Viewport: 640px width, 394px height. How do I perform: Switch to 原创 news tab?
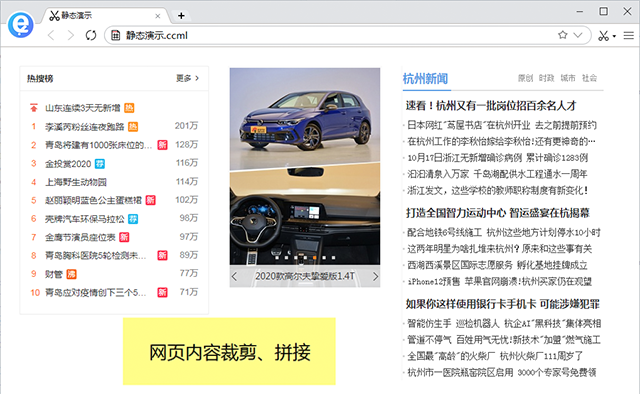525,78
